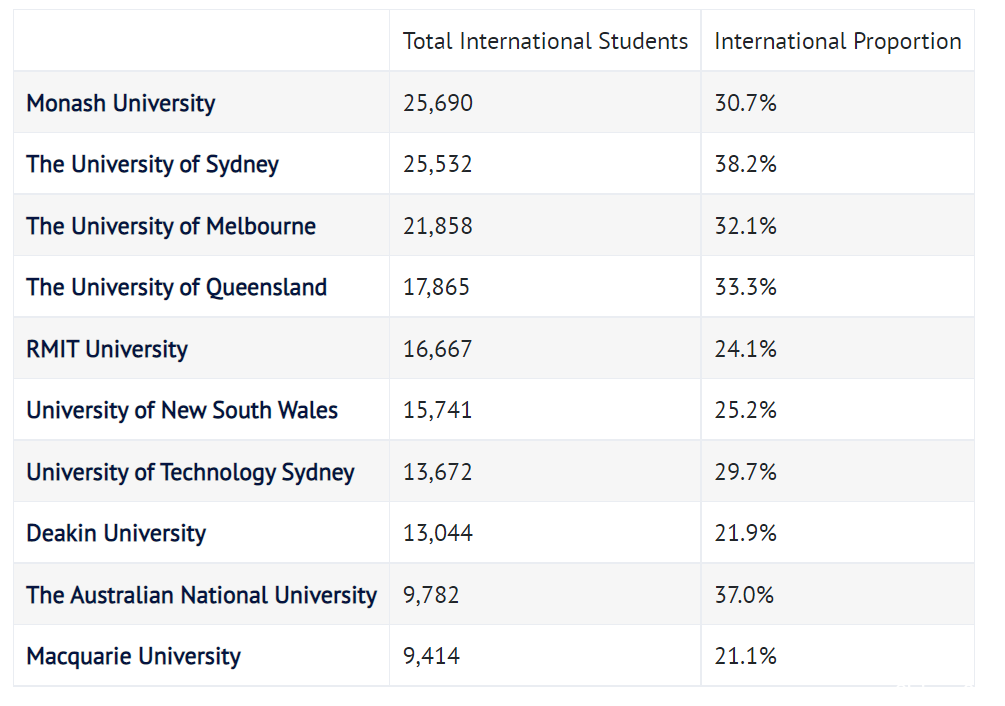Screen dimensions: 1005x706
Task: Select The University of Queensland row name
Action: point(176,288)
